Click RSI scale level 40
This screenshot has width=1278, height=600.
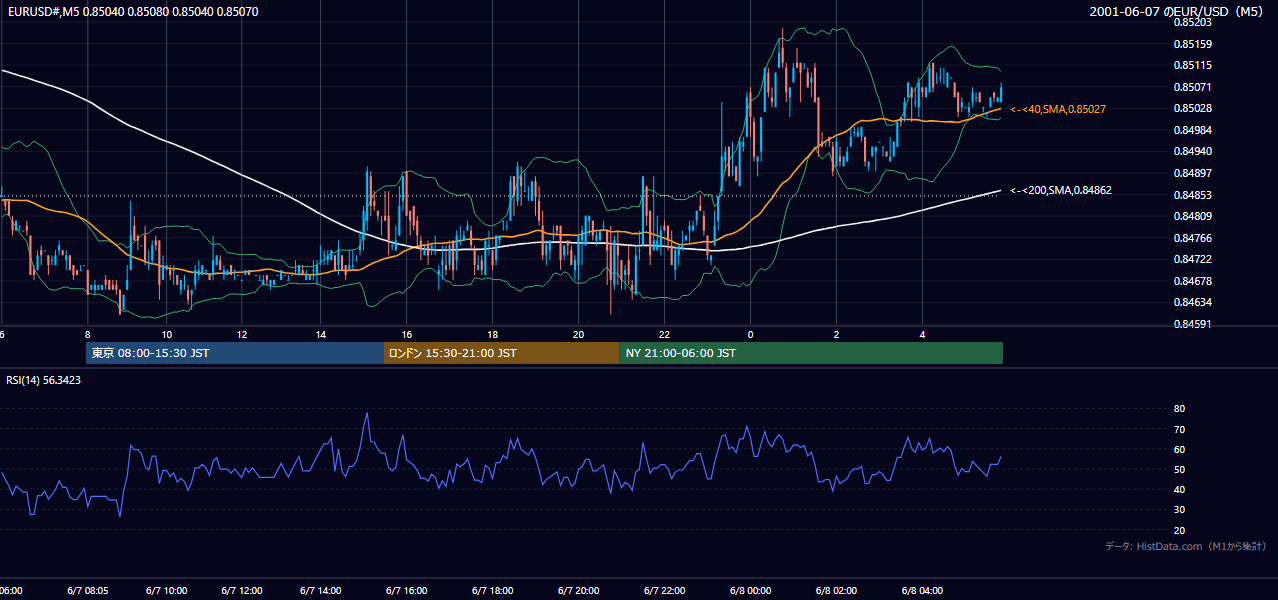point(1179,489)
